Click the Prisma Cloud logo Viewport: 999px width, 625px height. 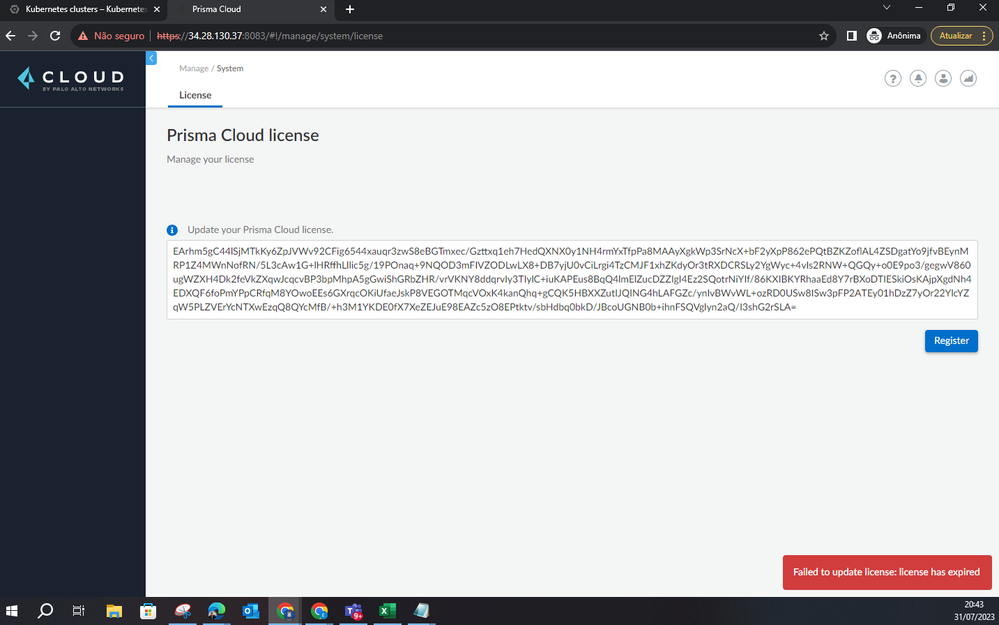pos(71,79)
